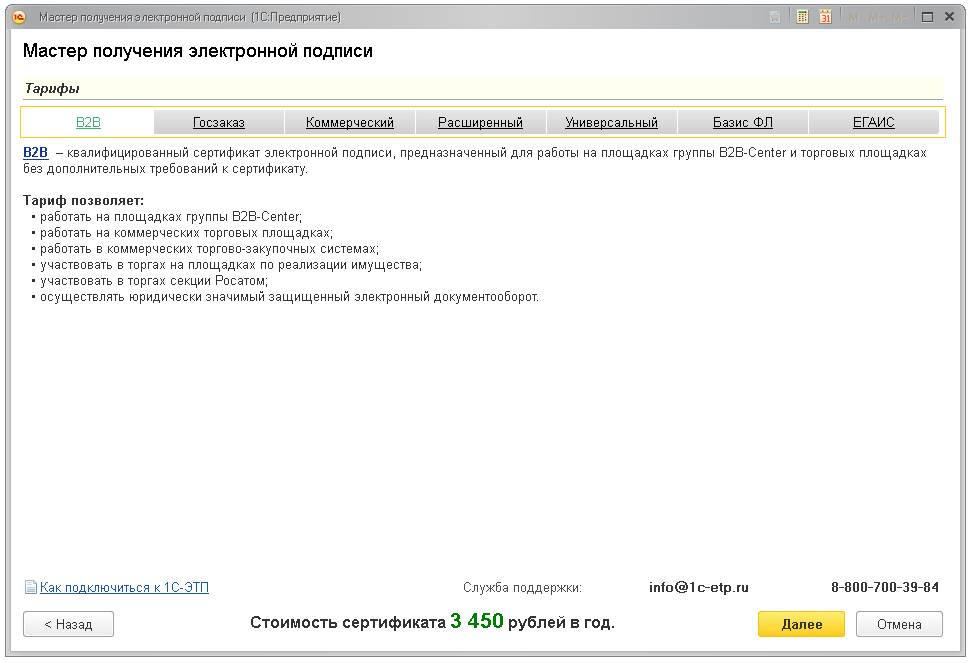Click the greyed M, M+, M- memory buttons
972x663 pixels.
pyautogui.click(x=877, y=17)
